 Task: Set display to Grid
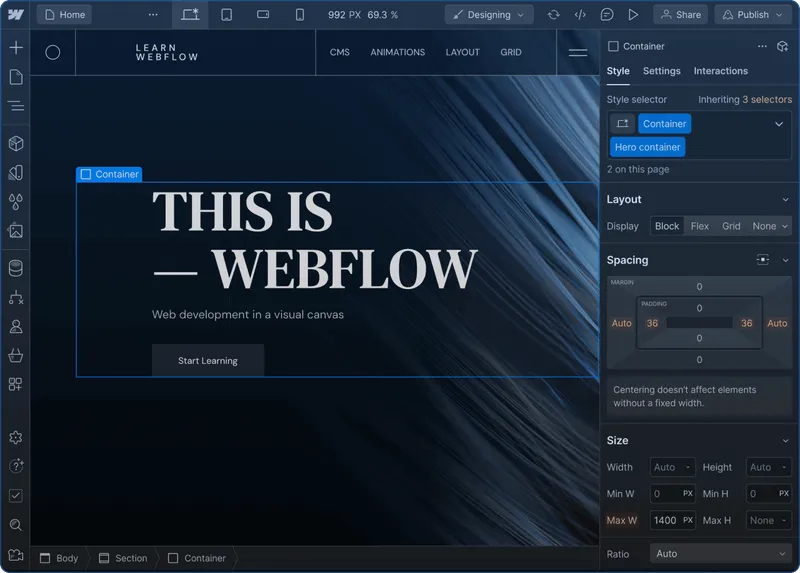click(x=731, y=226)
